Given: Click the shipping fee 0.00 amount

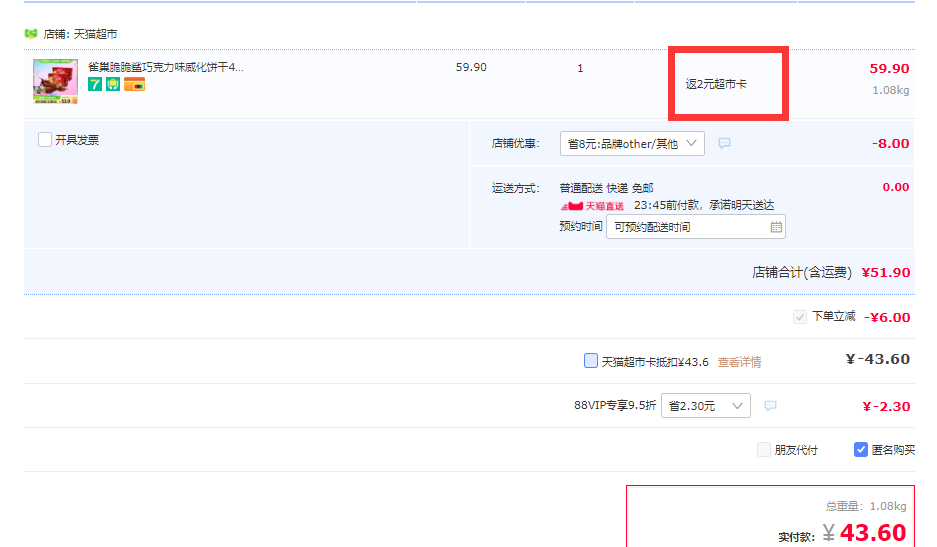Looking at the screenshot, I should pyautogui.click(x=896, y=187).
